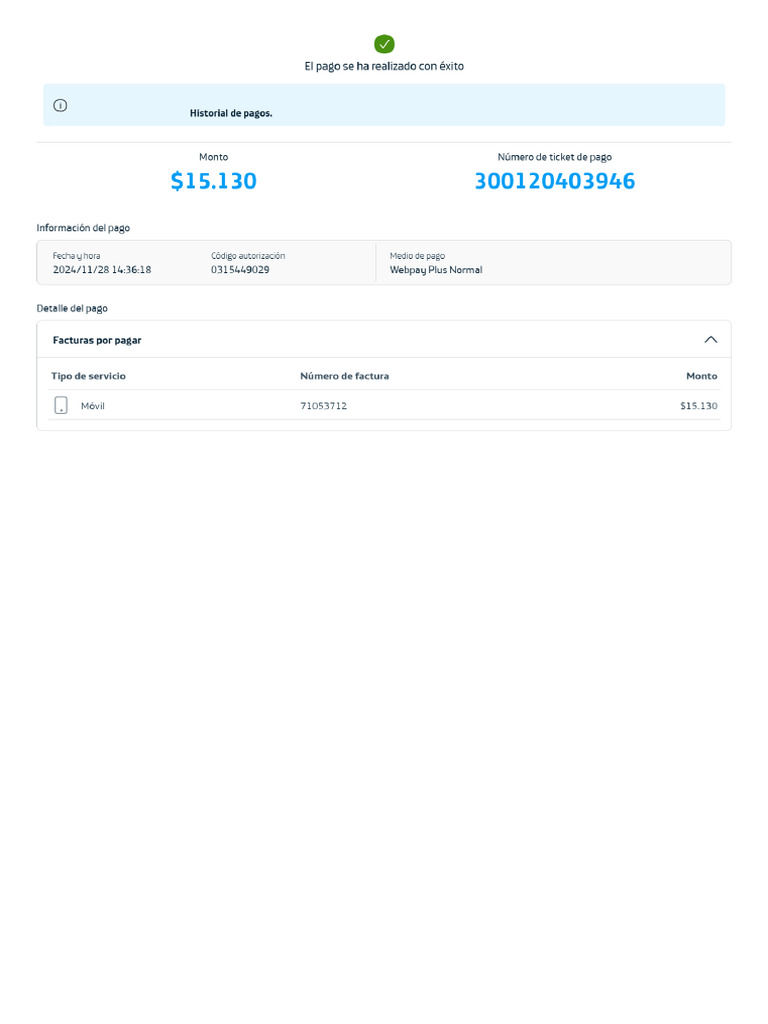Click the row amount $15.130 in table
Screen dimensions: 768x1024
point(699,406)
